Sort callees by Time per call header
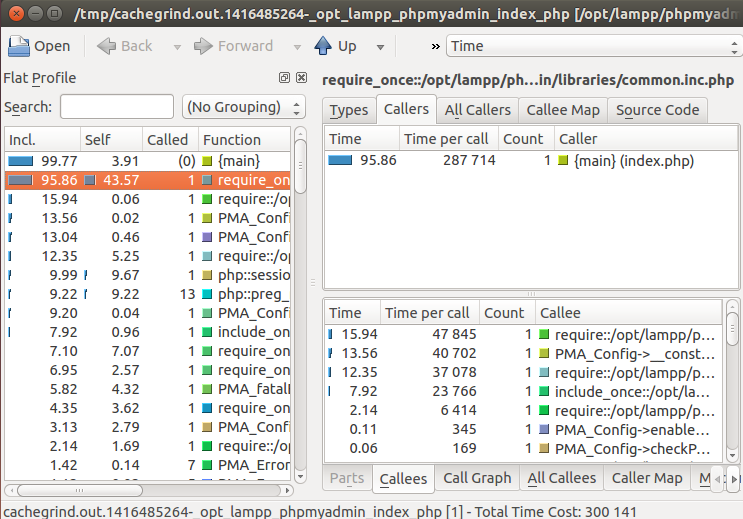Screen dimensions: 743x519 (x=426, y=313)
